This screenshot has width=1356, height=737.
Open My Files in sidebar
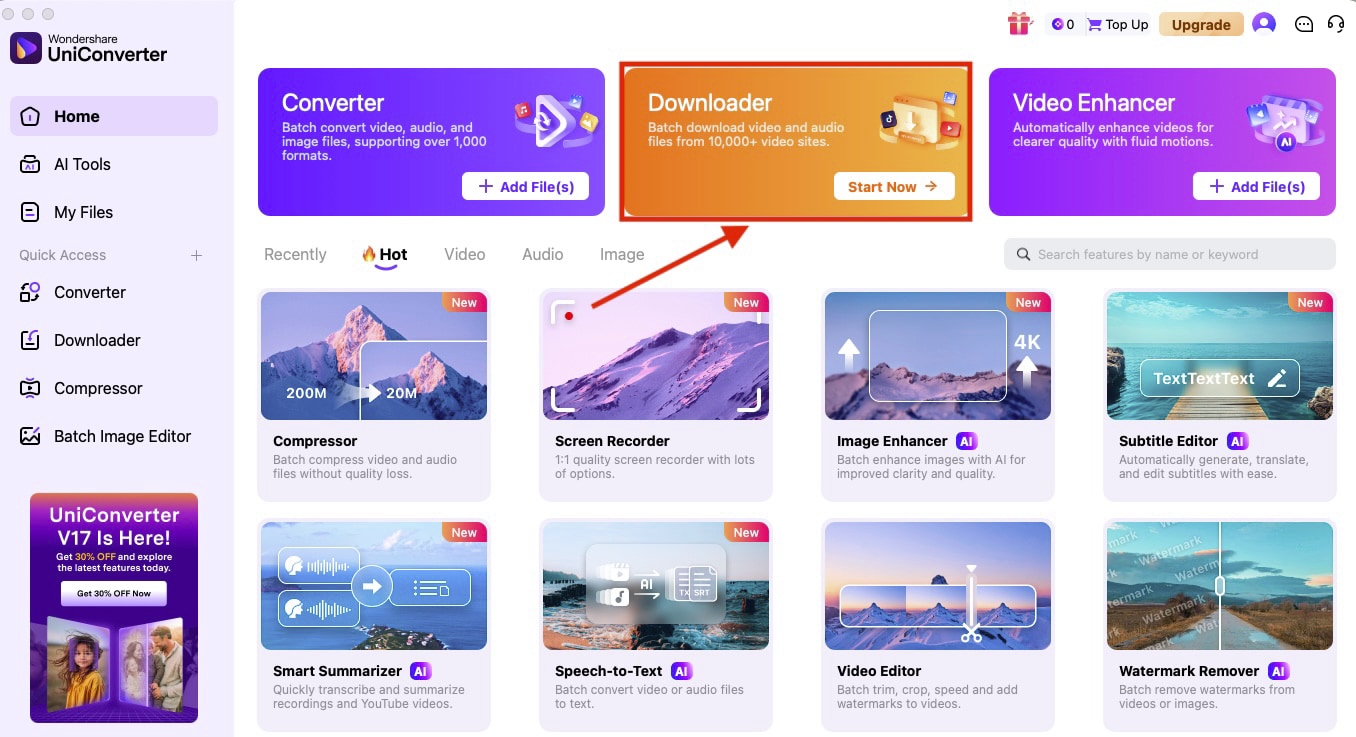tap(114, 212)
